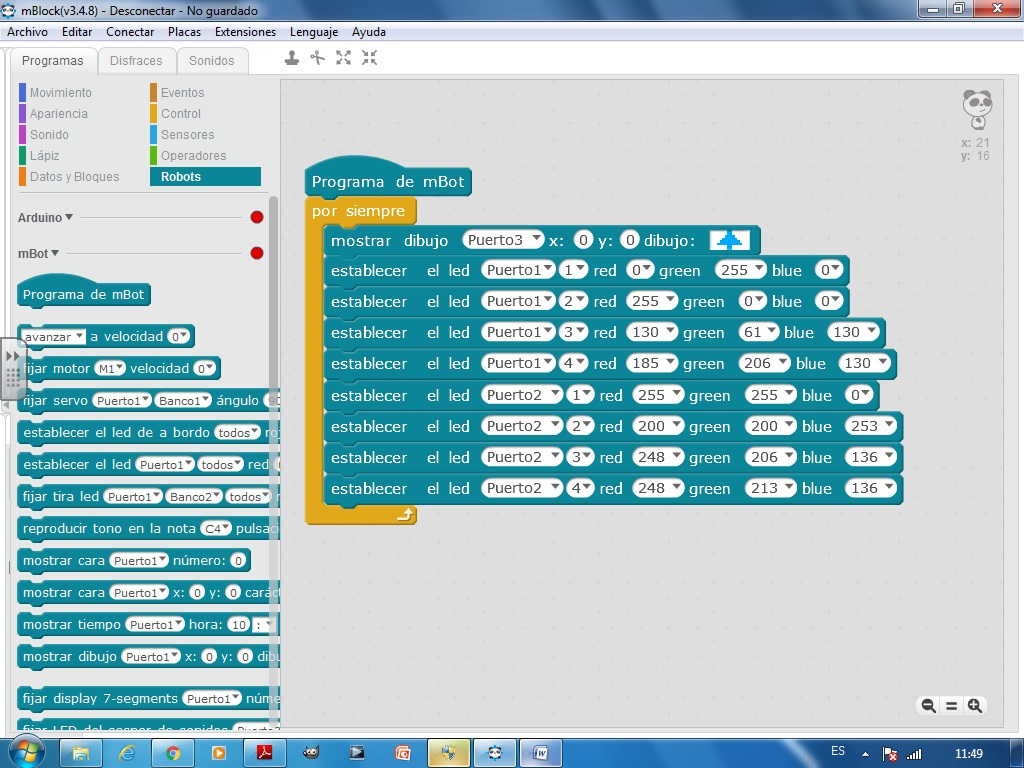The width and height of the screenshot is (1024, 768).
Task: Zoom in on the scripts area
Action: pos(973,706)
